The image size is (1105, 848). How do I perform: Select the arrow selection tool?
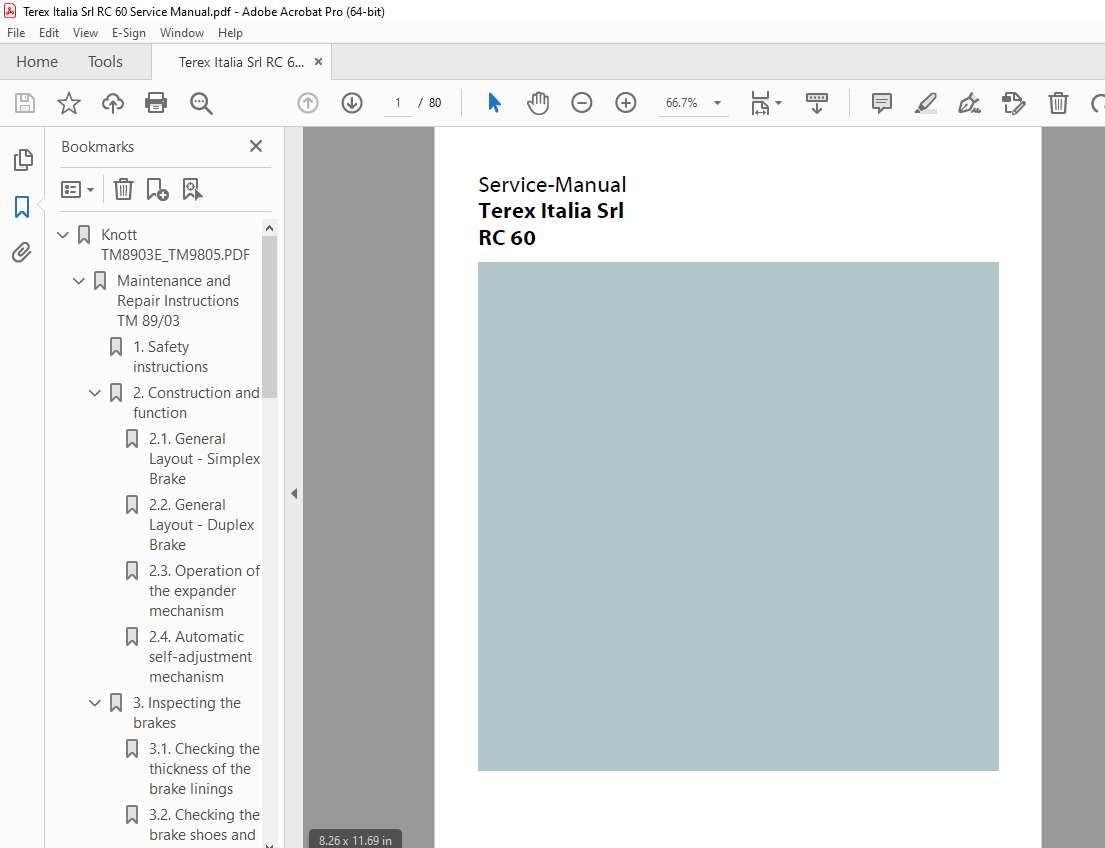[x=494, y=103]
